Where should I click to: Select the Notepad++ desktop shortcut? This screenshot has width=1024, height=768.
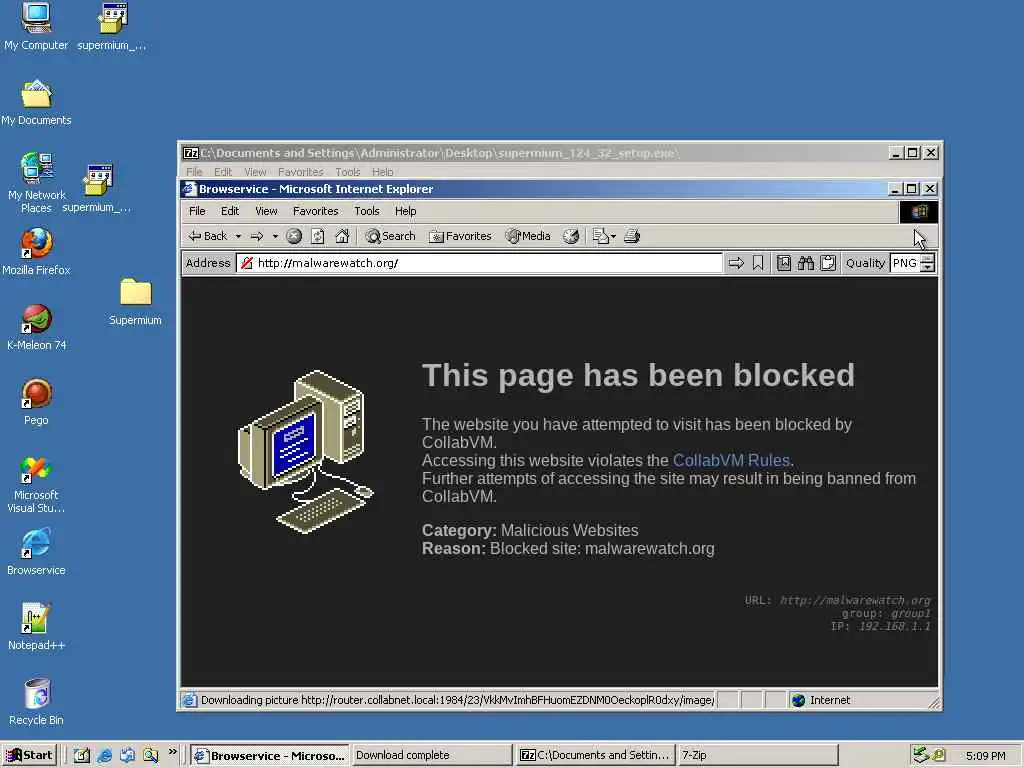click(36, 627)
